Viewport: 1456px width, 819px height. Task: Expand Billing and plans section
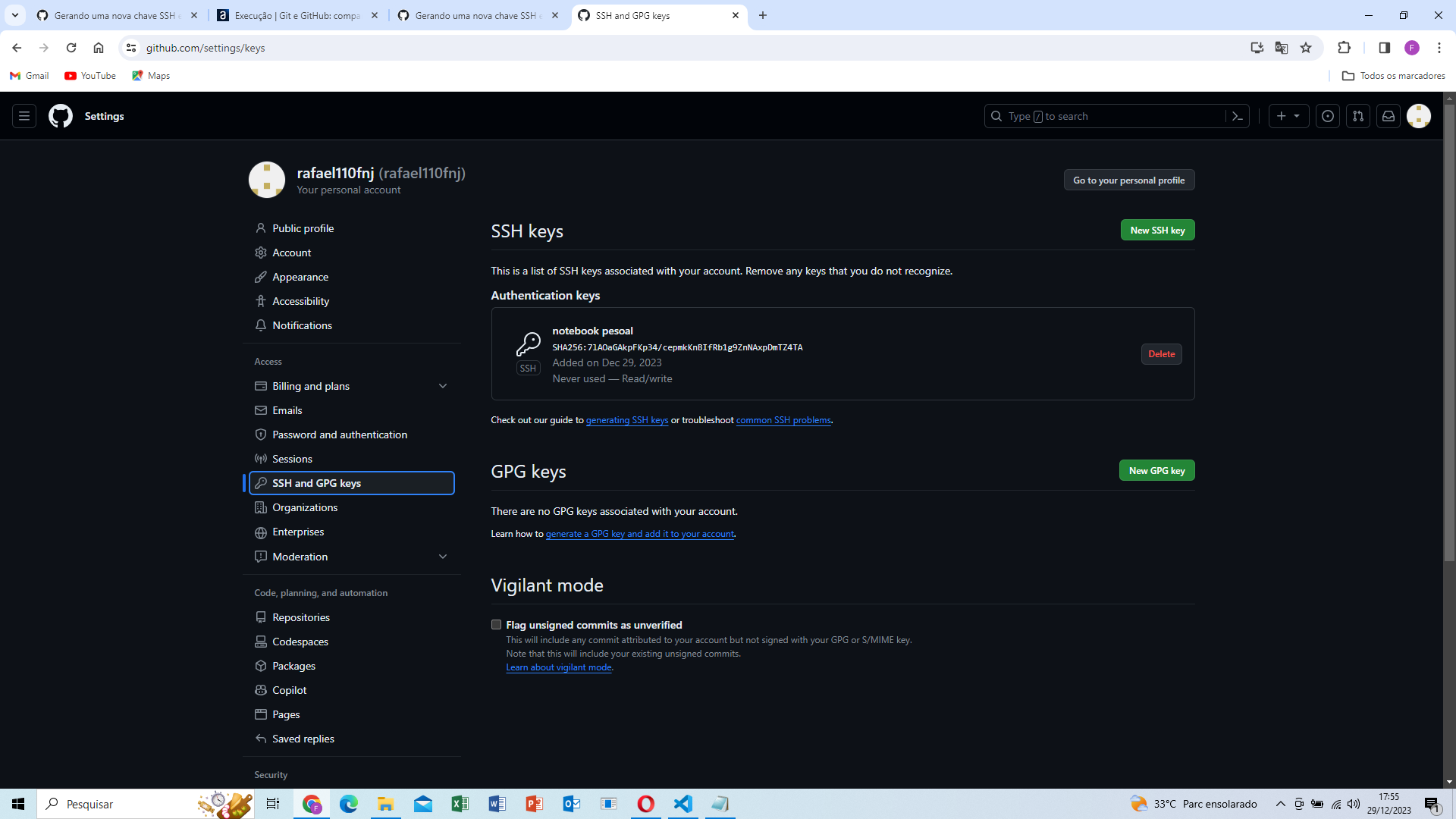[443, 386]
